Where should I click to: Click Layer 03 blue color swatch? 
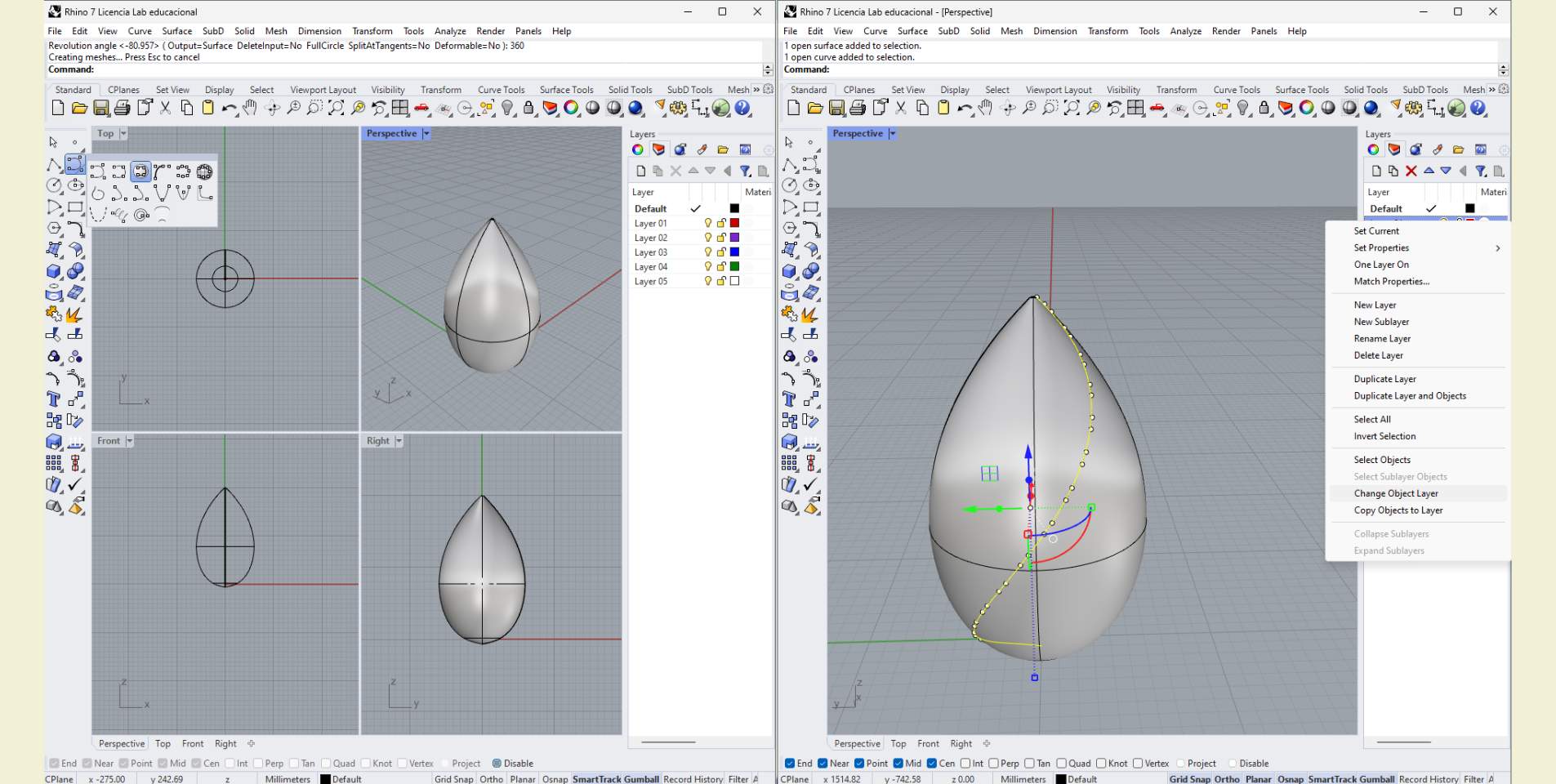[x=734, y=252]
